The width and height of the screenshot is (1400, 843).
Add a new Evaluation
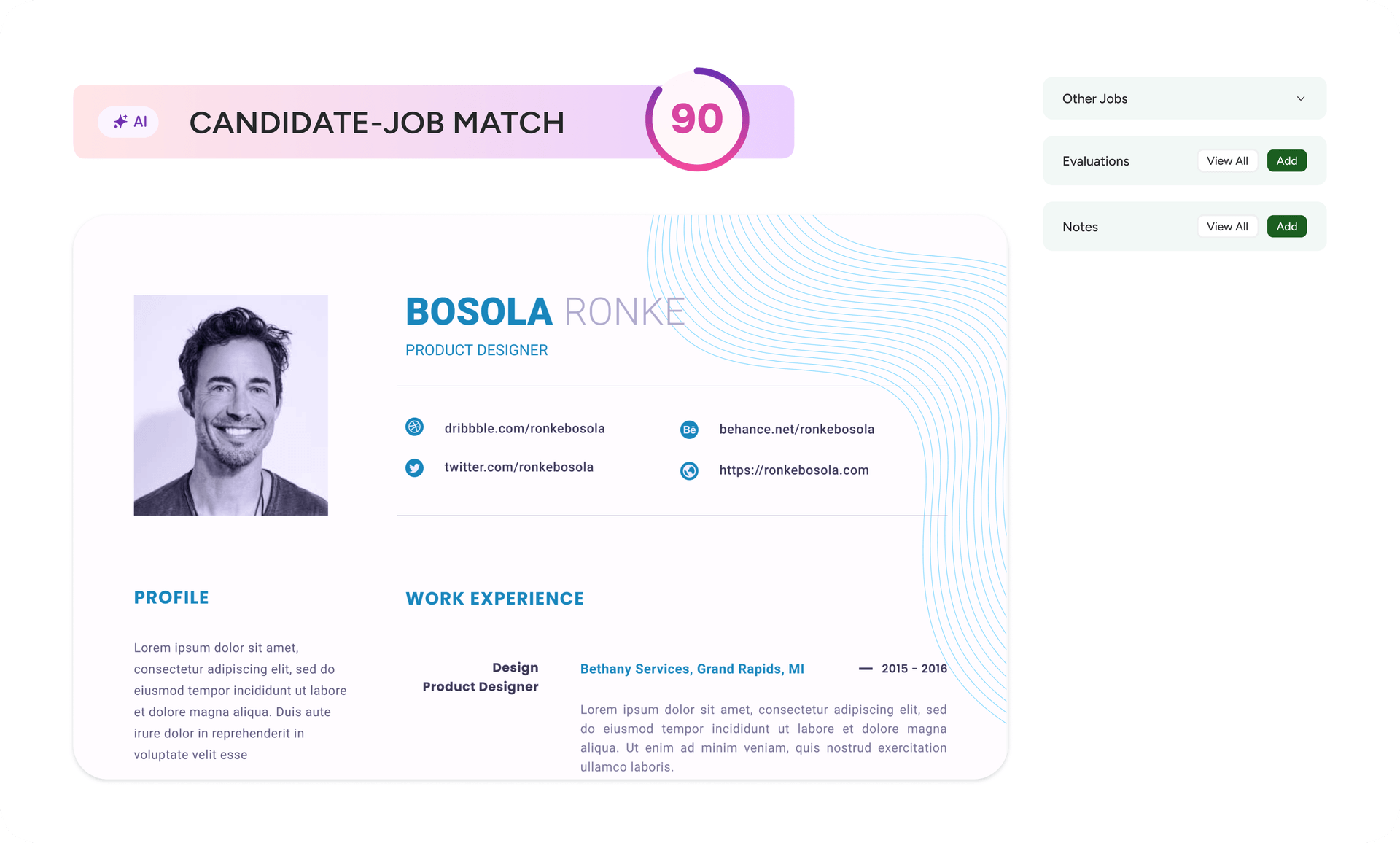coord(1286,161)
